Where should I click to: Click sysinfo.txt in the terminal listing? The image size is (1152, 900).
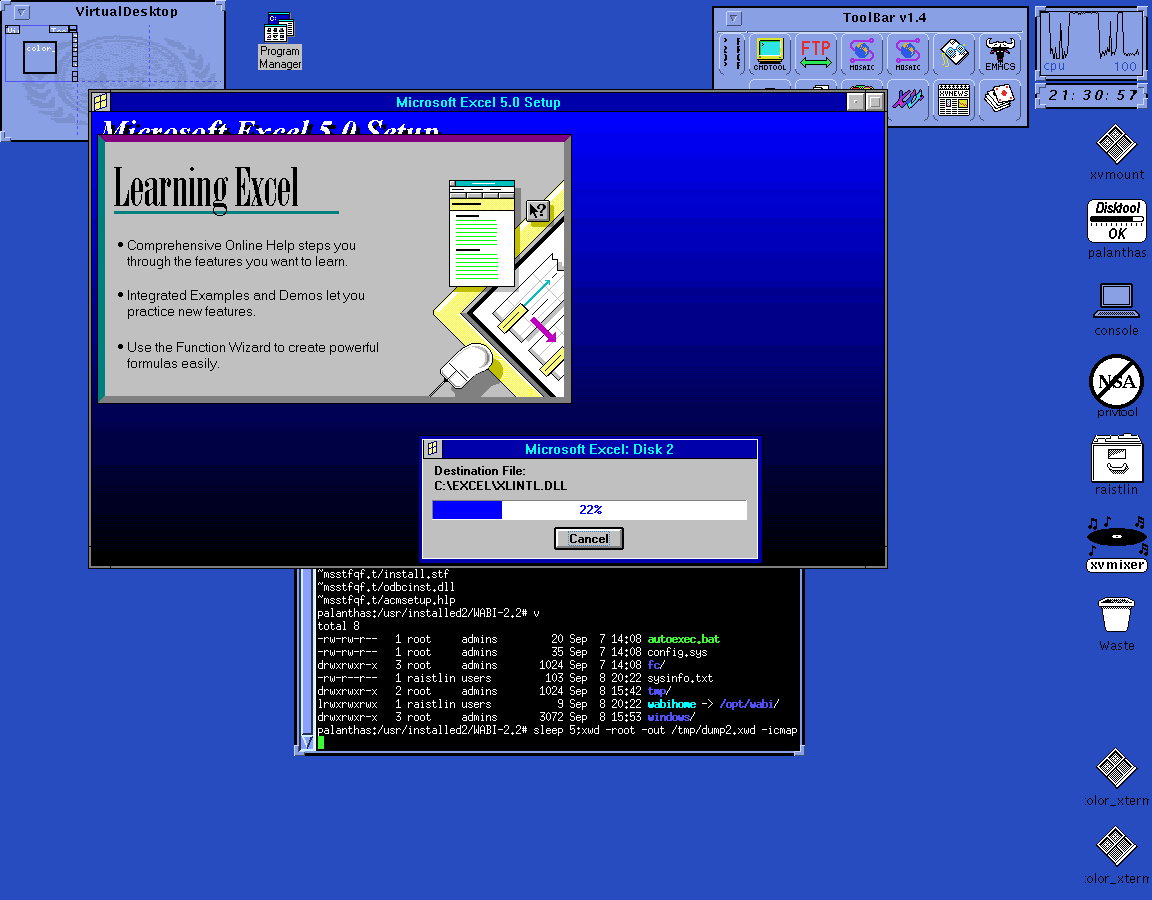point(680,678)
